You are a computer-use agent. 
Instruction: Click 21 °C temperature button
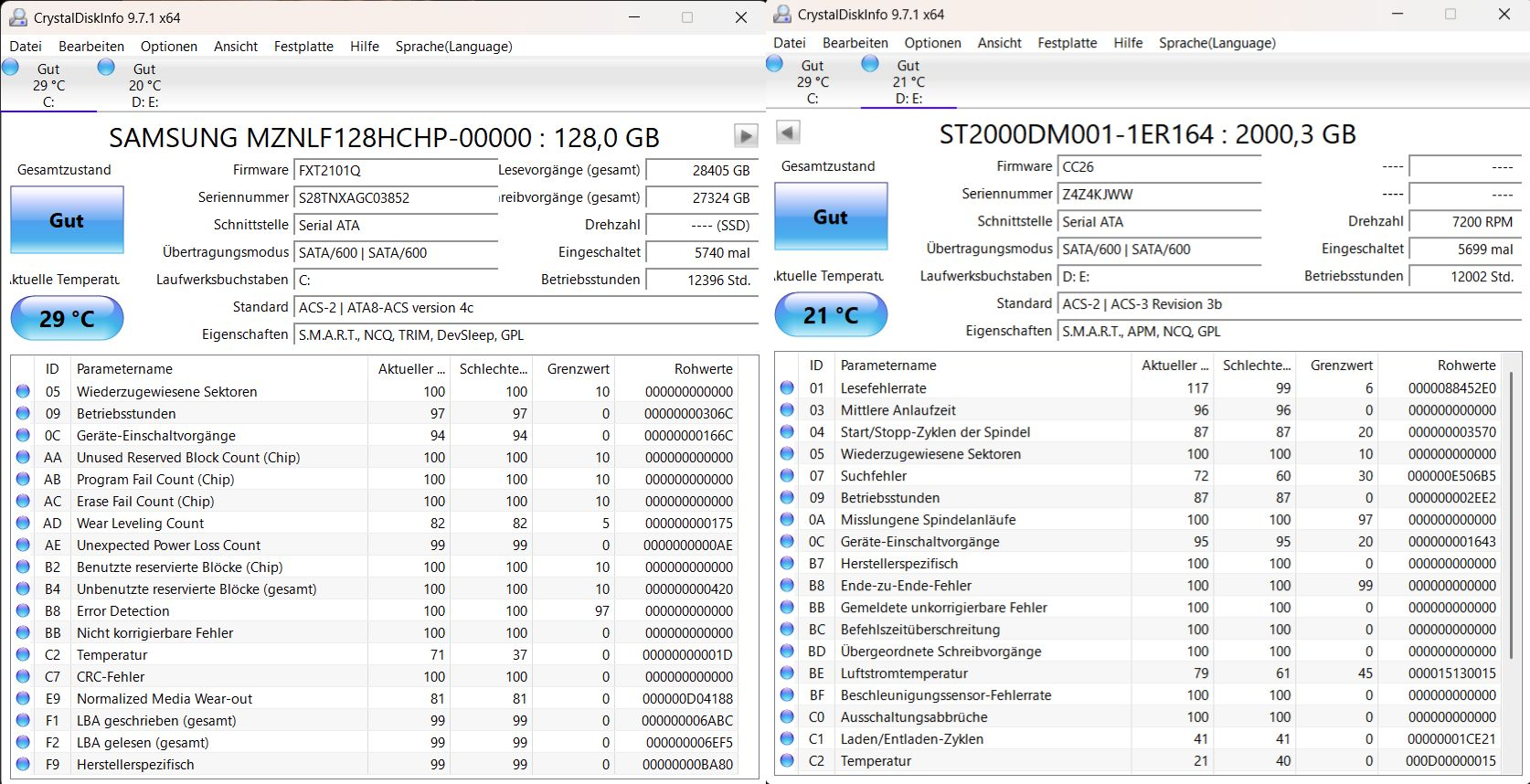click(831, 314)
